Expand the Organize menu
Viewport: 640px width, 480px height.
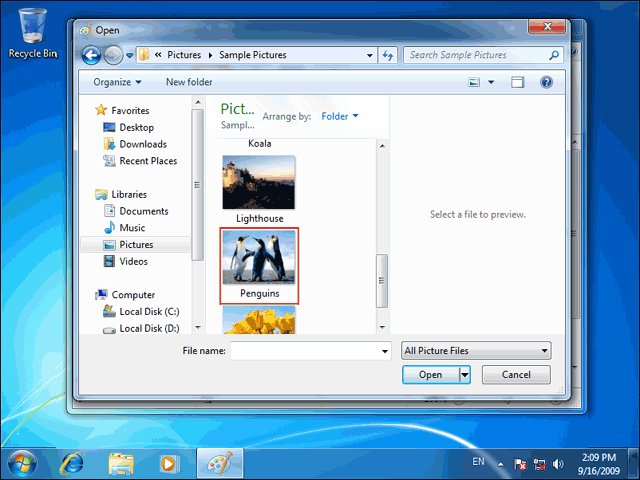pos(117,82)
